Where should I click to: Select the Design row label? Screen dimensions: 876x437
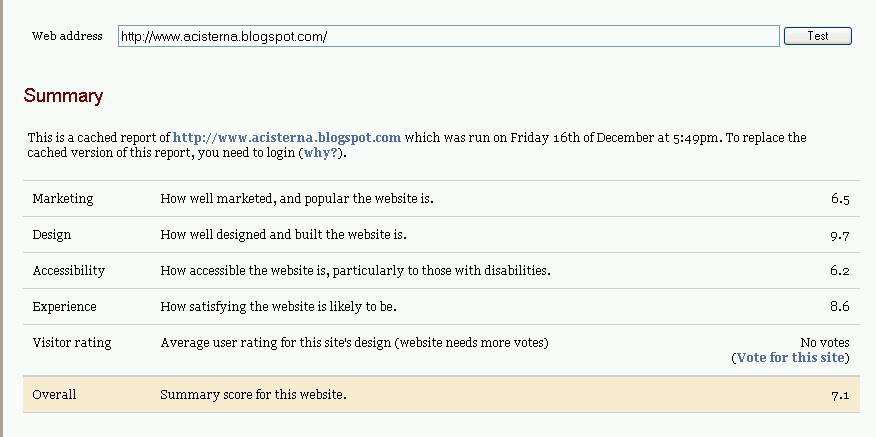click(51, 235)
